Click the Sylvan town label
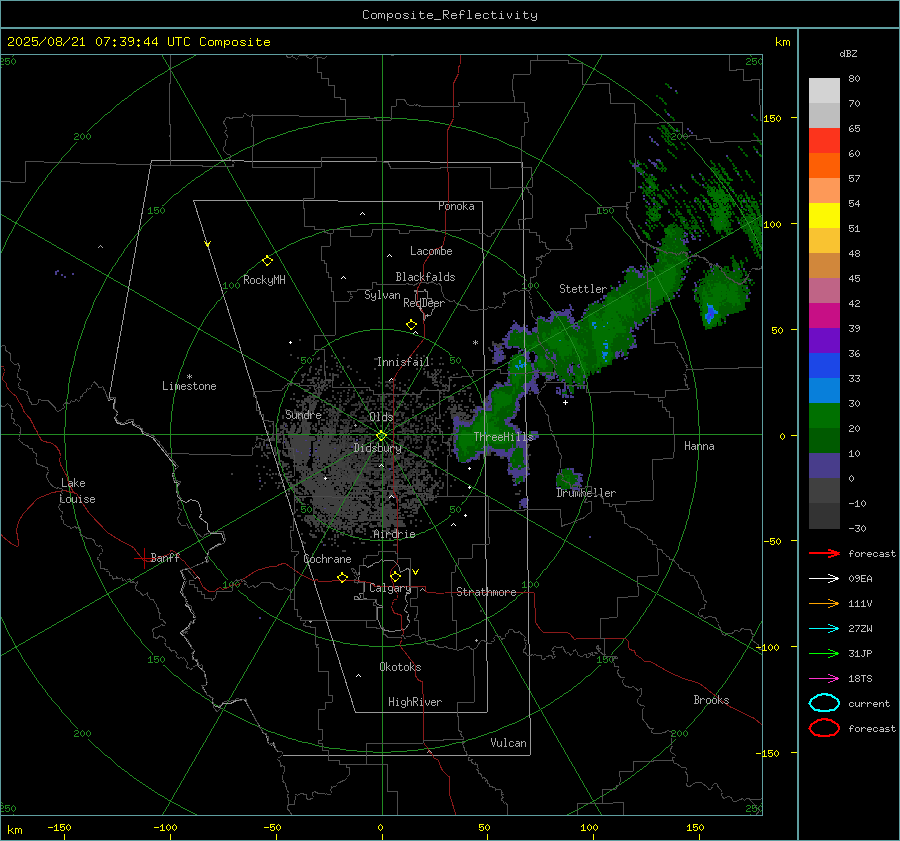This screenshot has width=900, height=841. click(382, 295)
